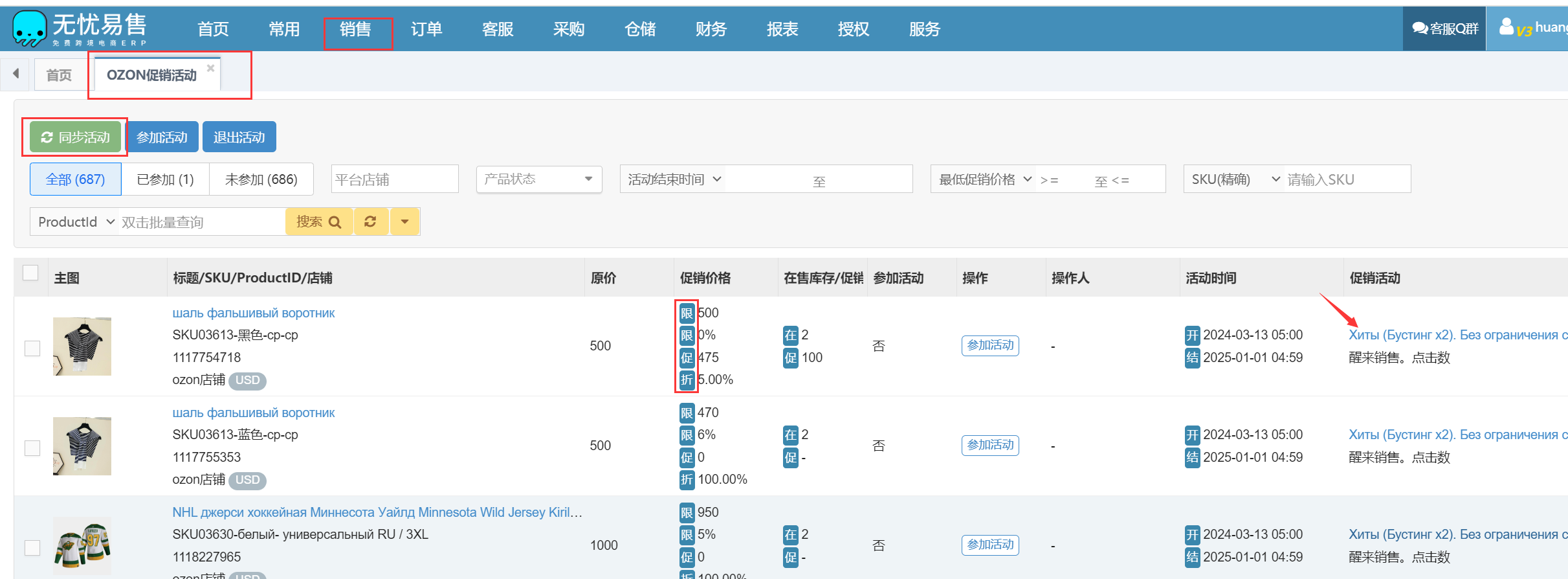Click the yellow refresh icon button
Viewport: 1568px width, 579px height.
point(370,222)
